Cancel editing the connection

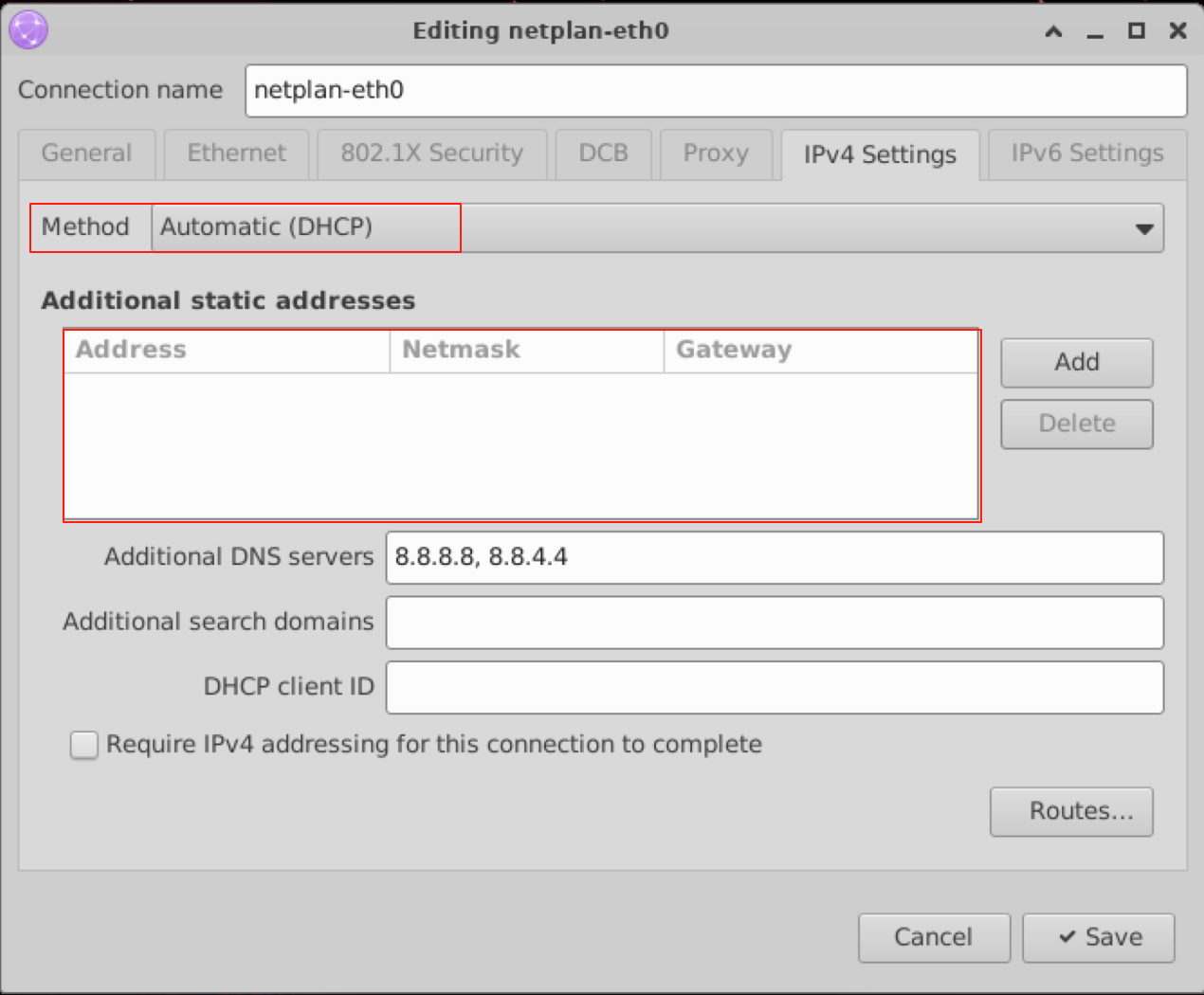tap(934, 938)
